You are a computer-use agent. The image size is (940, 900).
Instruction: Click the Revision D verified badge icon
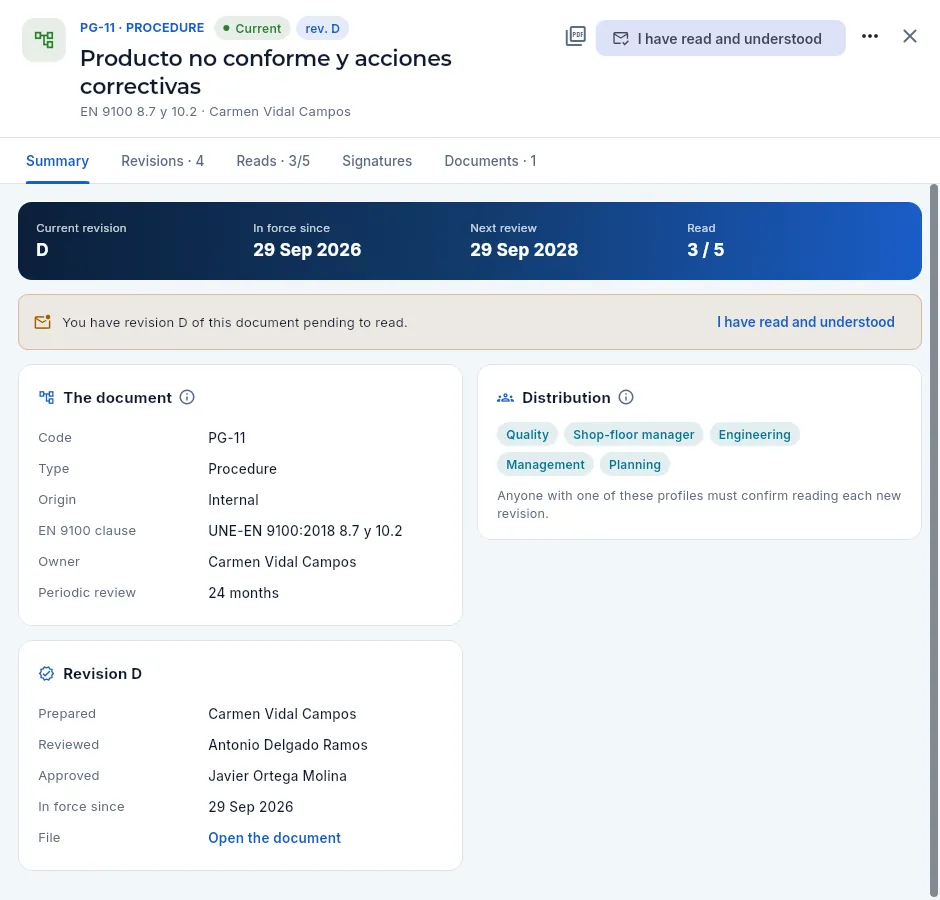[46, 673]
